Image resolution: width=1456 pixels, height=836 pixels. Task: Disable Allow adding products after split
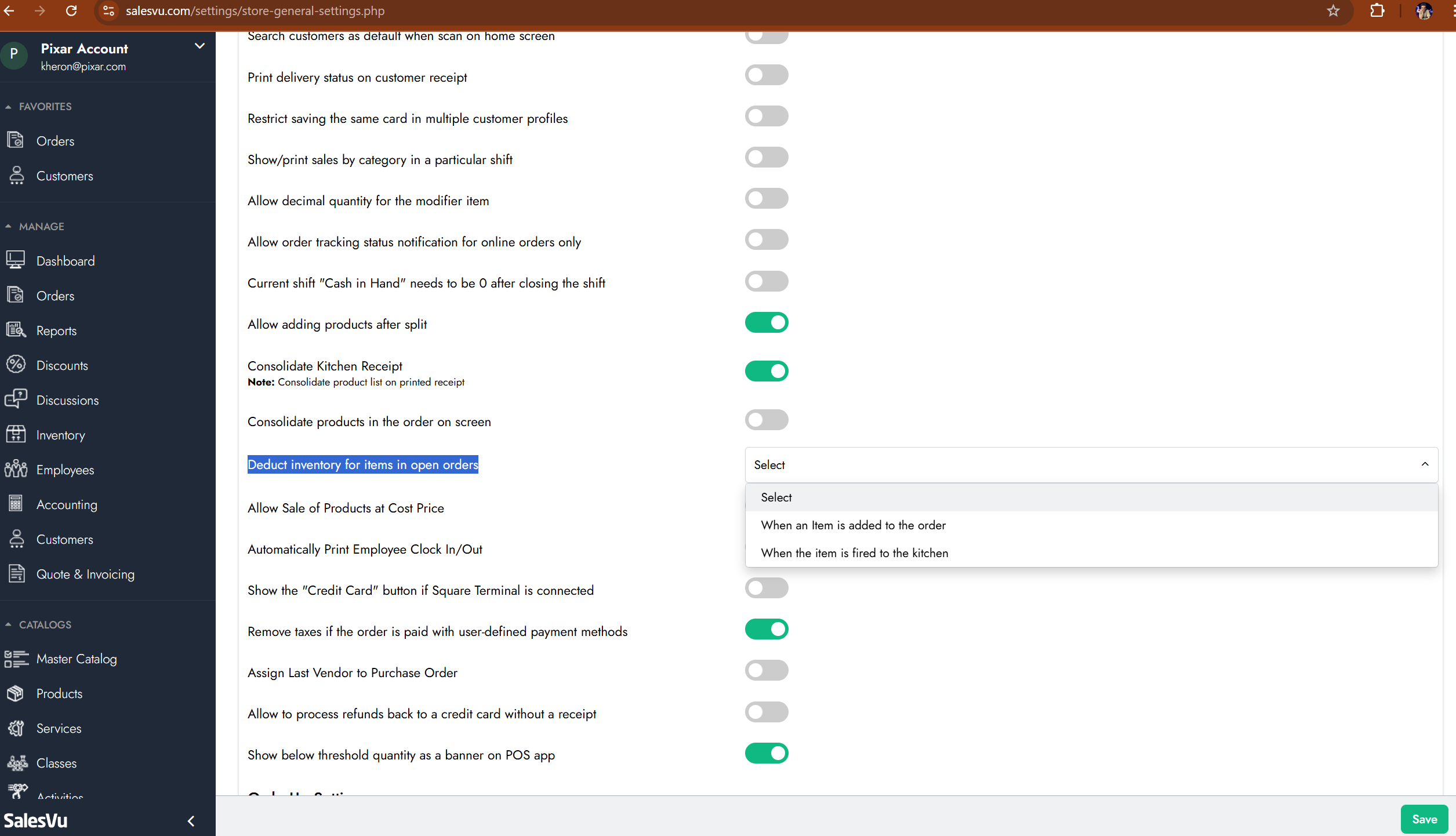[766, 323]
